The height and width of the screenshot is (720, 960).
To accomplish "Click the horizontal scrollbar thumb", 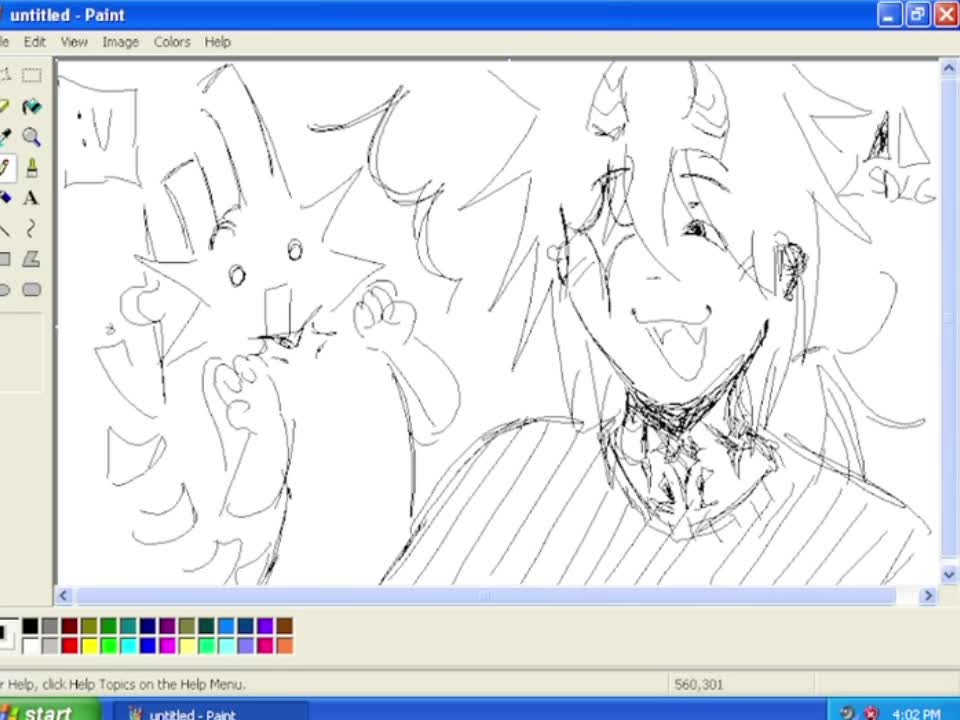I will click(486, 595).
